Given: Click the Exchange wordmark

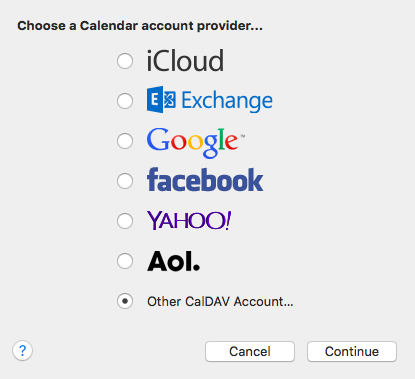Looking at the screenshot, I should (227, 101).
